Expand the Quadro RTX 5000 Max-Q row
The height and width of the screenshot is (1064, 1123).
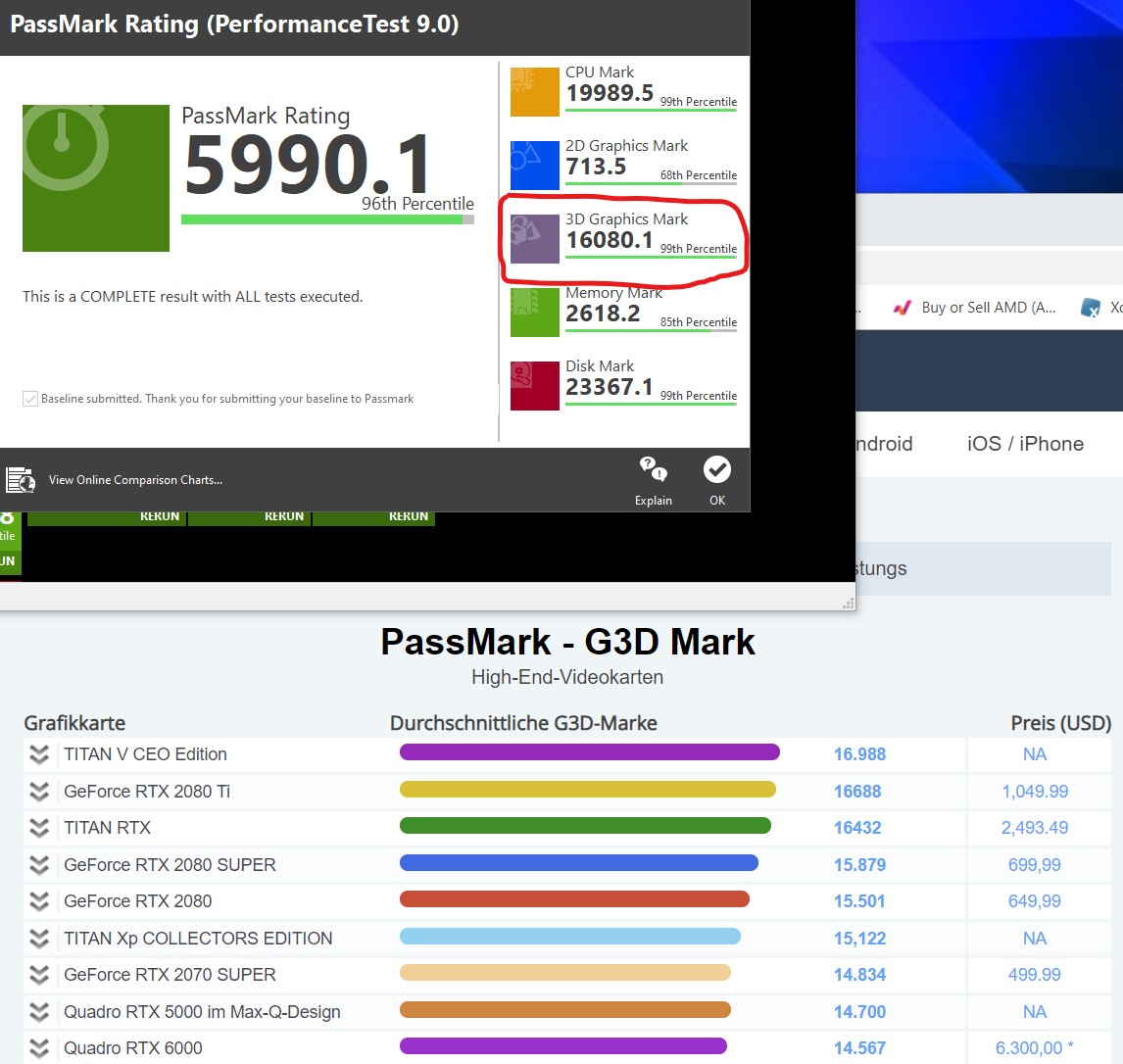click(x=39, y=1012)
